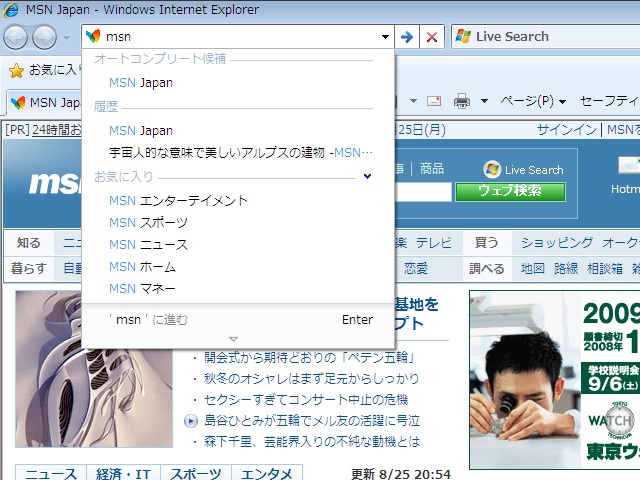Click the Read Mail toolbar icon

pyautogui.click(x=434, y=101)
